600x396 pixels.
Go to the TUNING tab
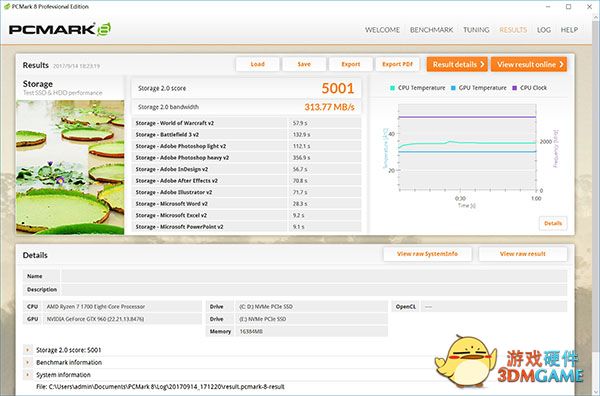[x=476, y=30]
